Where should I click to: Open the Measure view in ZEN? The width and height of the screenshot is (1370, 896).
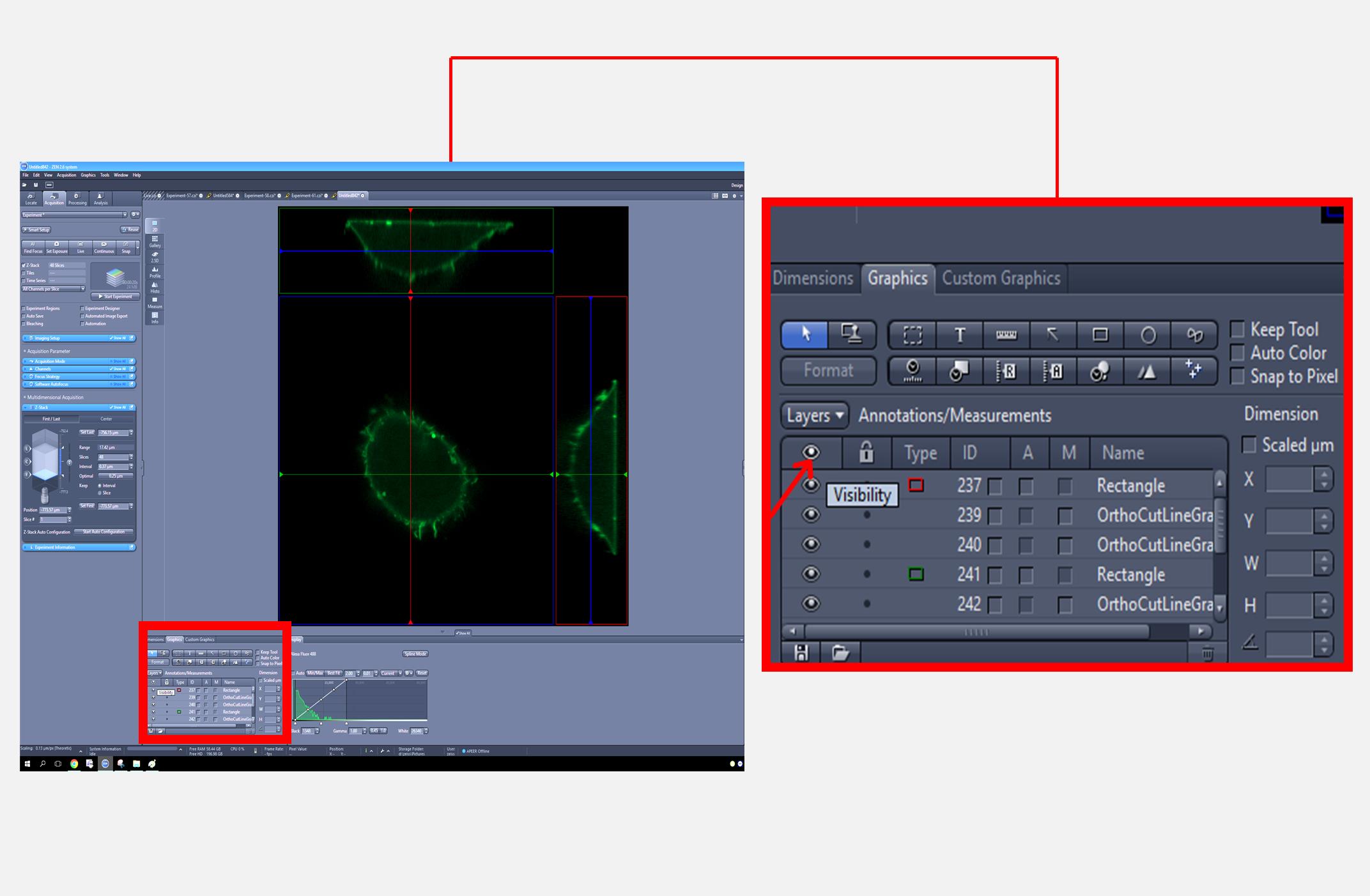pyautogui.click(x=155, y=303)
